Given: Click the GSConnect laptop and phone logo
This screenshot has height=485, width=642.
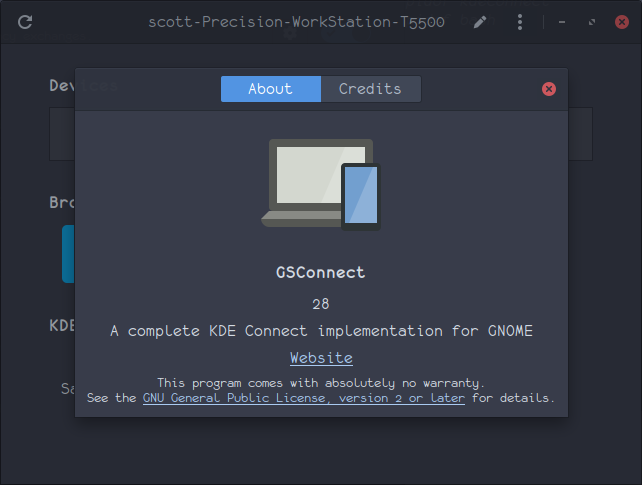Looking at the screenshot, I should [321, 185].
